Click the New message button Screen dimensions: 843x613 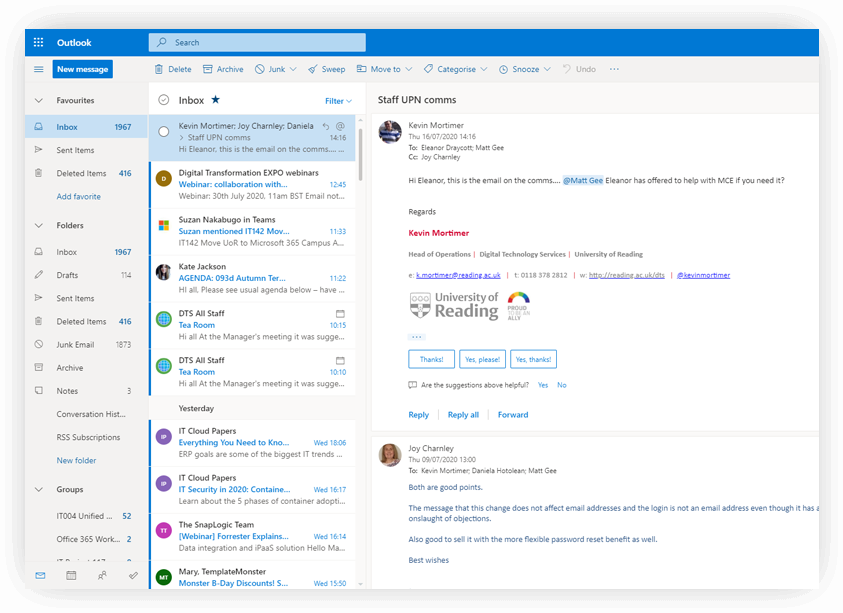click(83, 69)
